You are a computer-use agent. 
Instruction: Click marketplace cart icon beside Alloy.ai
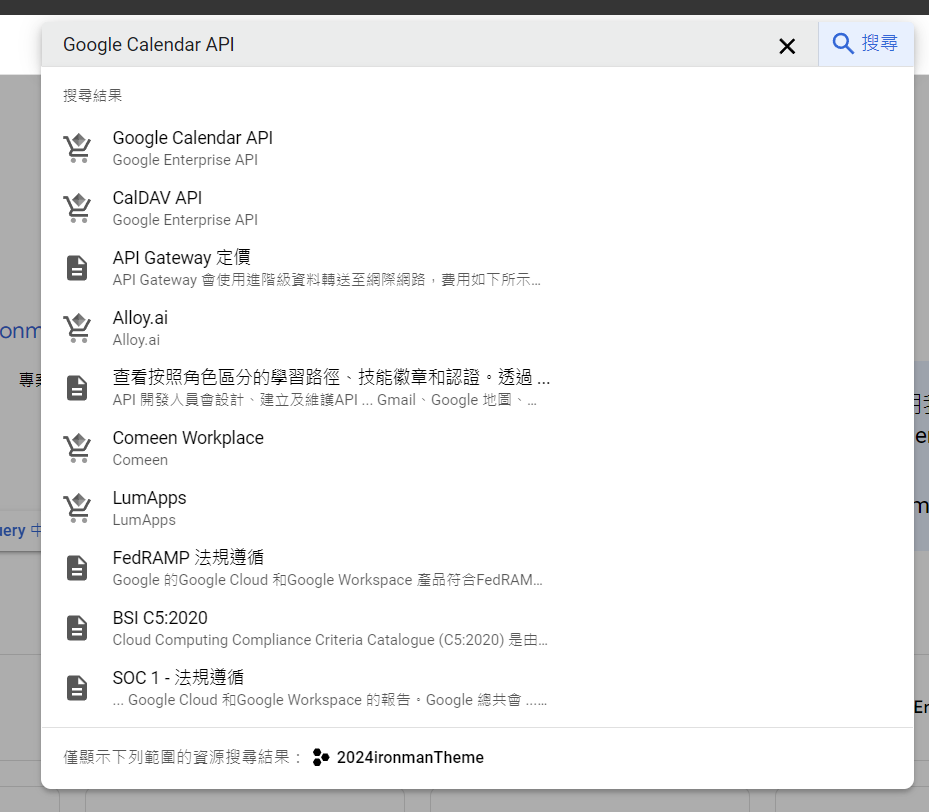[77, 328]
